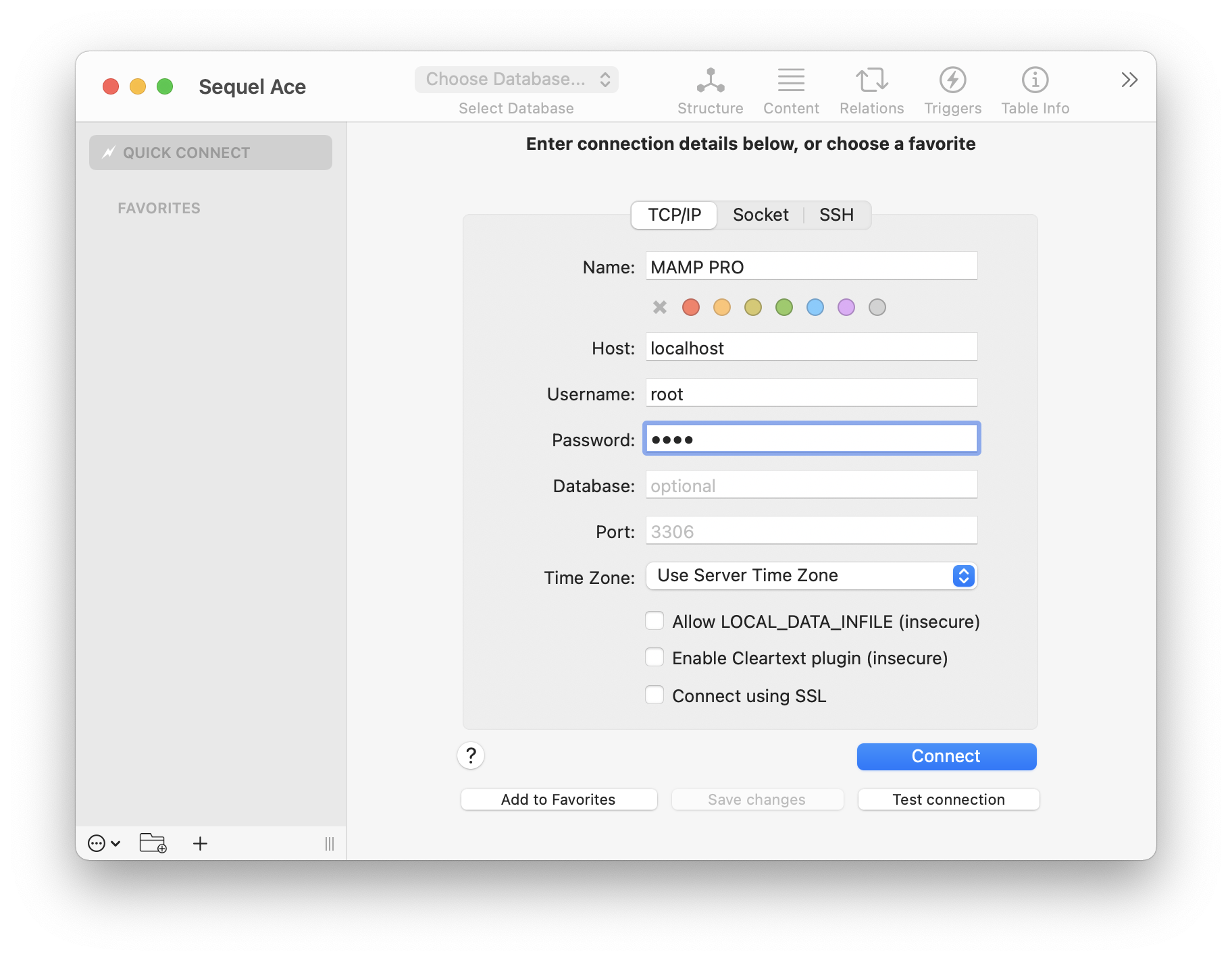
Task: Click the new folder icon in sidebar
Action: pyautogui.click(x=153, y=843)
